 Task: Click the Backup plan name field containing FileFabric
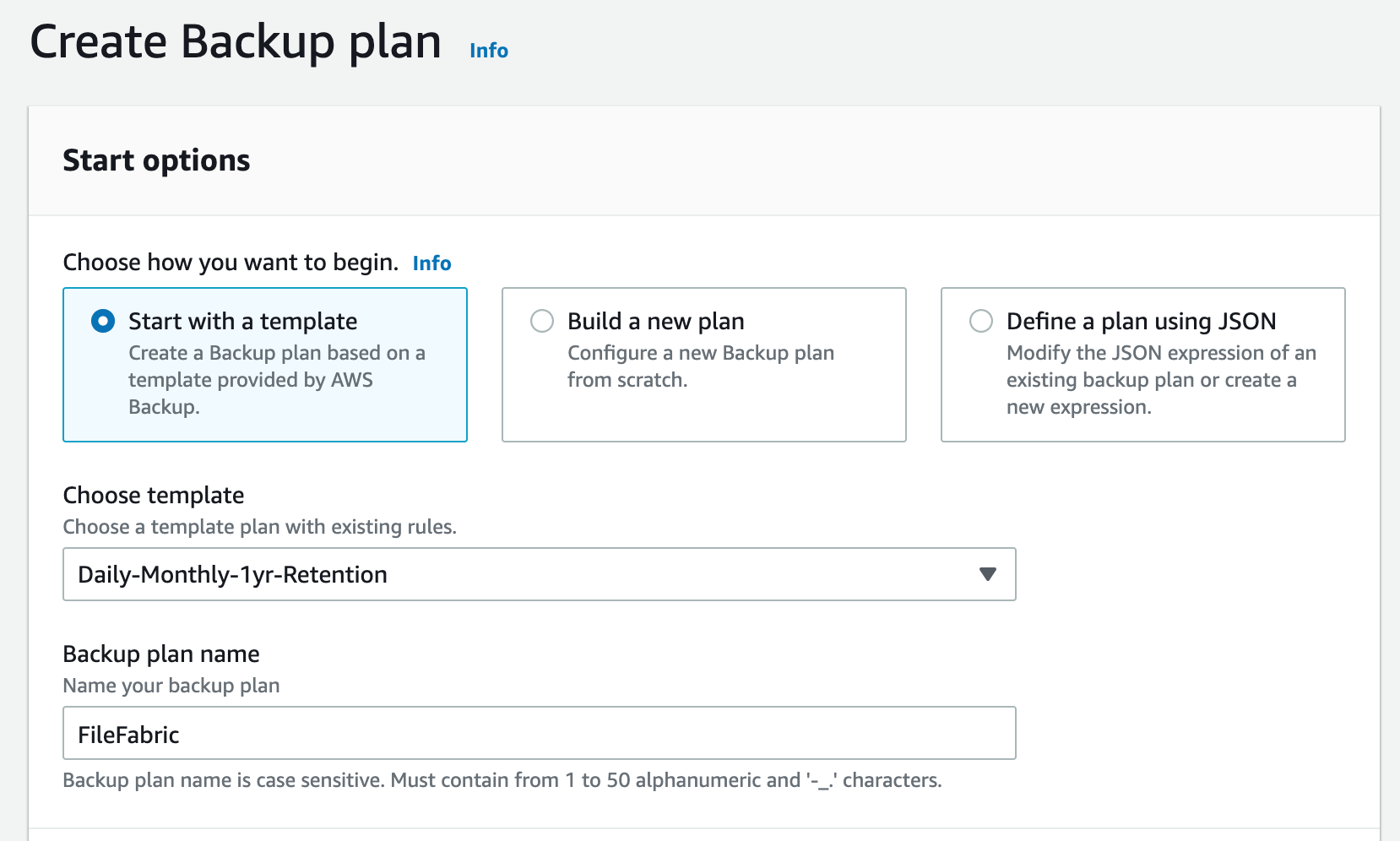pos(539,733)
